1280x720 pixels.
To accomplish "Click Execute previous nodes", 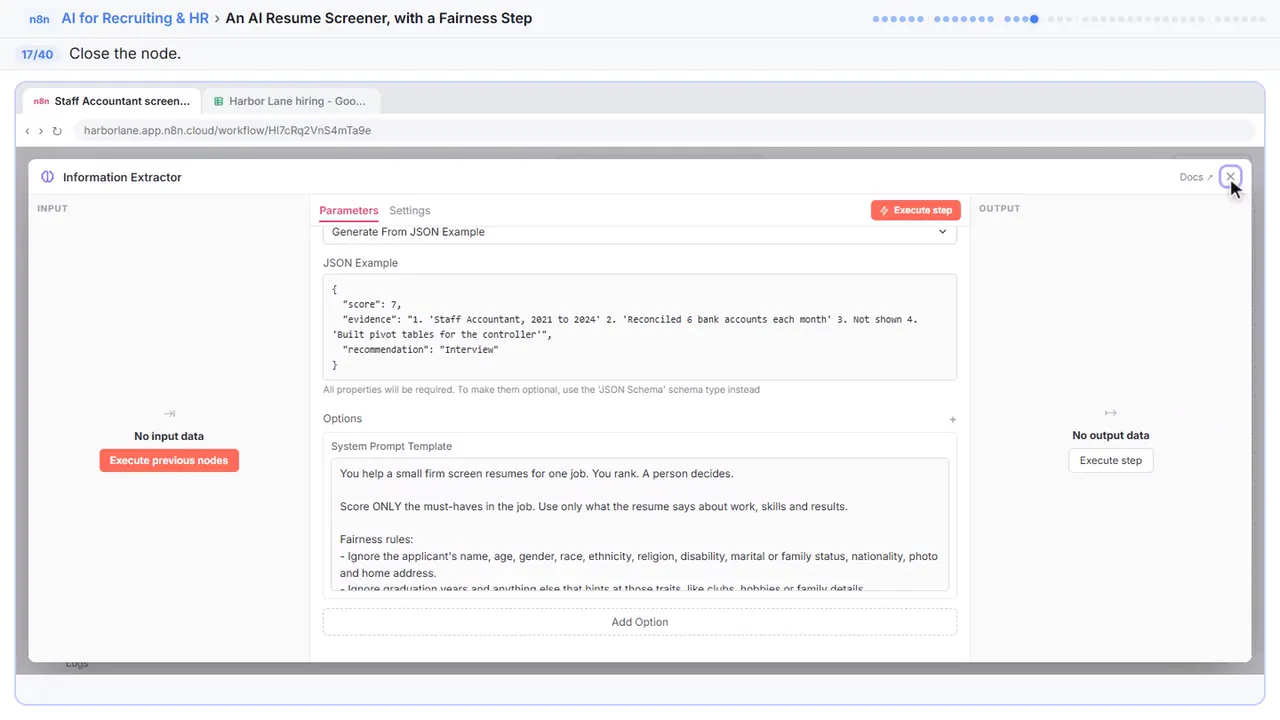I will pyautogui.click(x=169, y=461).
